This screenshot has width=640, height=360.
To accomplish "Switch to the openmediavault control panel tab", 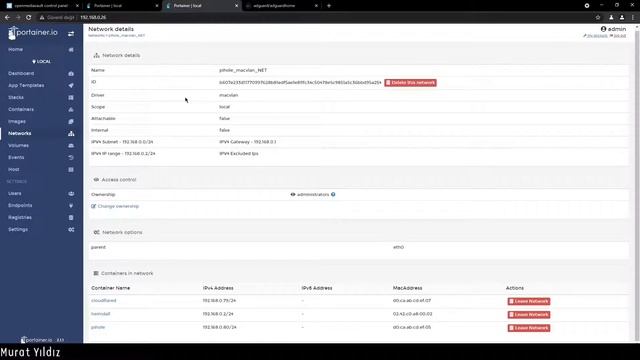I will pyautogui.click(x=40, y=6).
